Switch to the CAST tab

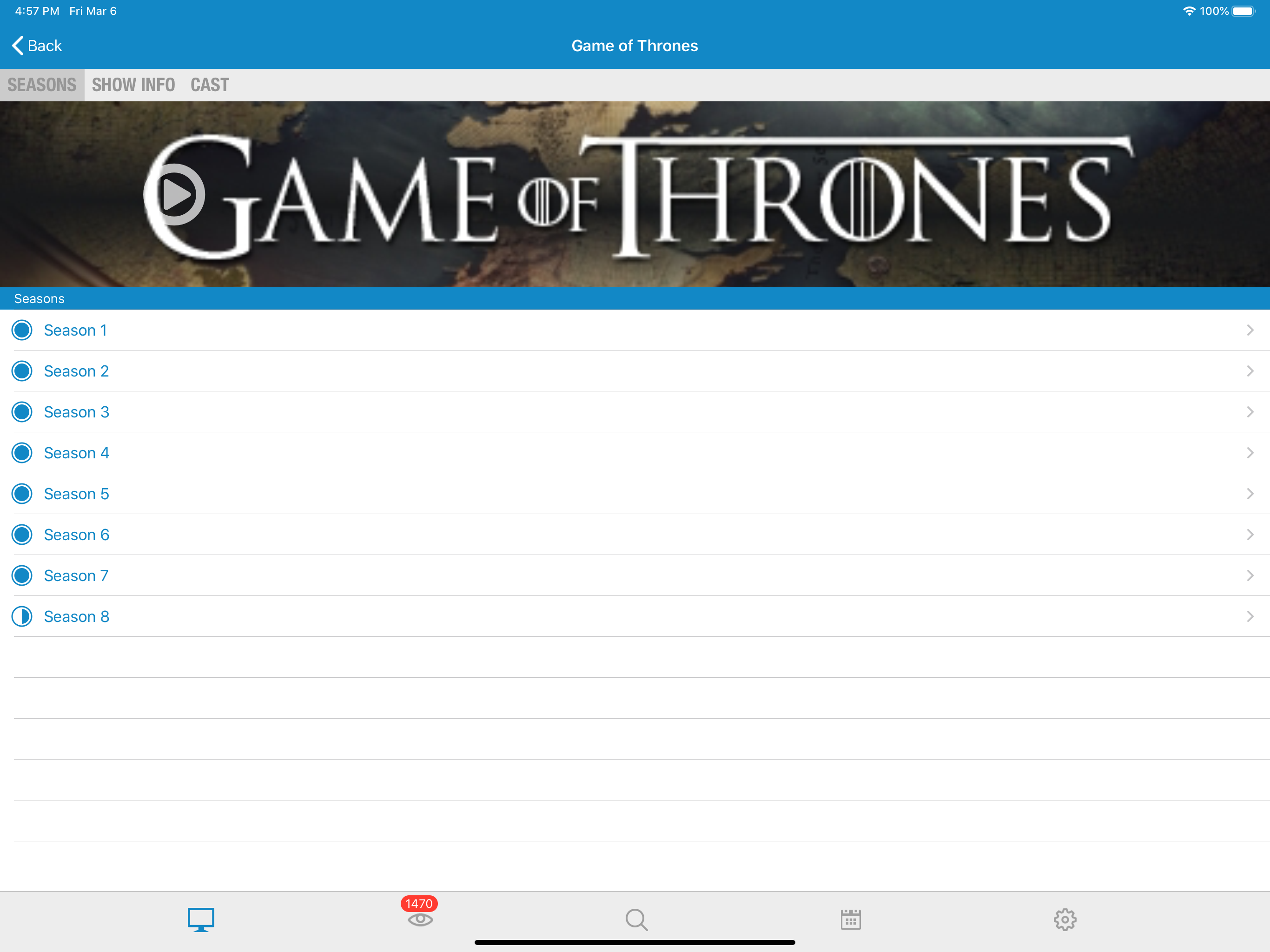[210, 85]
